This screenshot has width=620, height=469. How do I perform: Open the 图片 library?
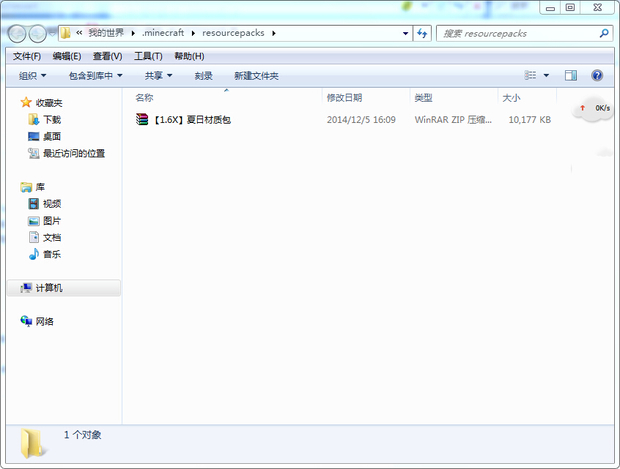point(52,221)
